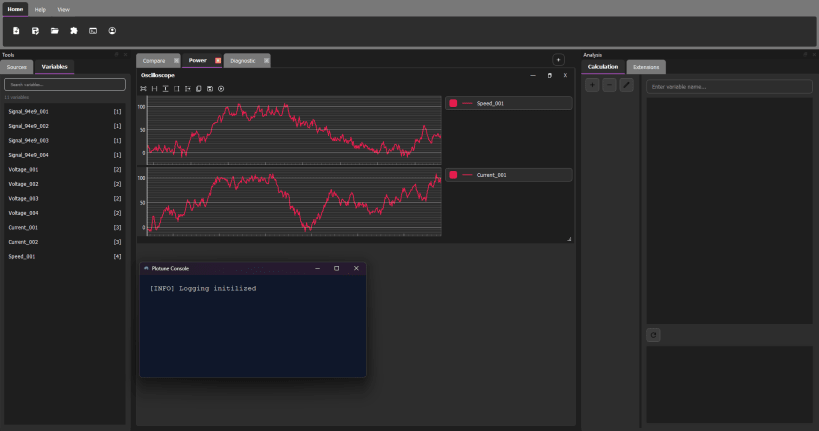Viewport: 819px width, 431px height.
Task: Open the console terminal icon
Action: [x=93, y=31]
